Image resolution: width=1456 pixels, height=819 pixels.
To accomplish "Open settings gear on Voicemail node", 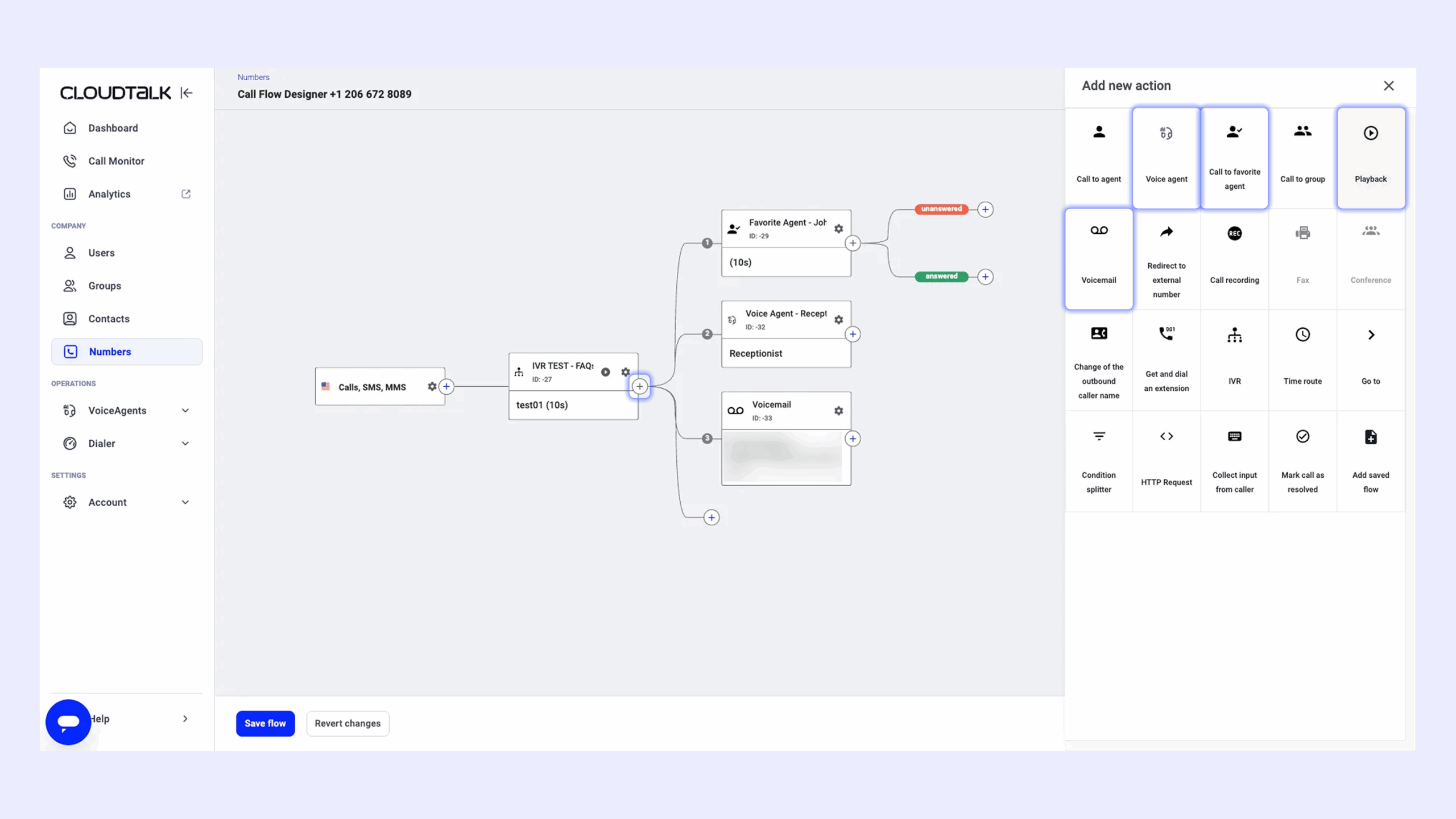I will 838,411.
